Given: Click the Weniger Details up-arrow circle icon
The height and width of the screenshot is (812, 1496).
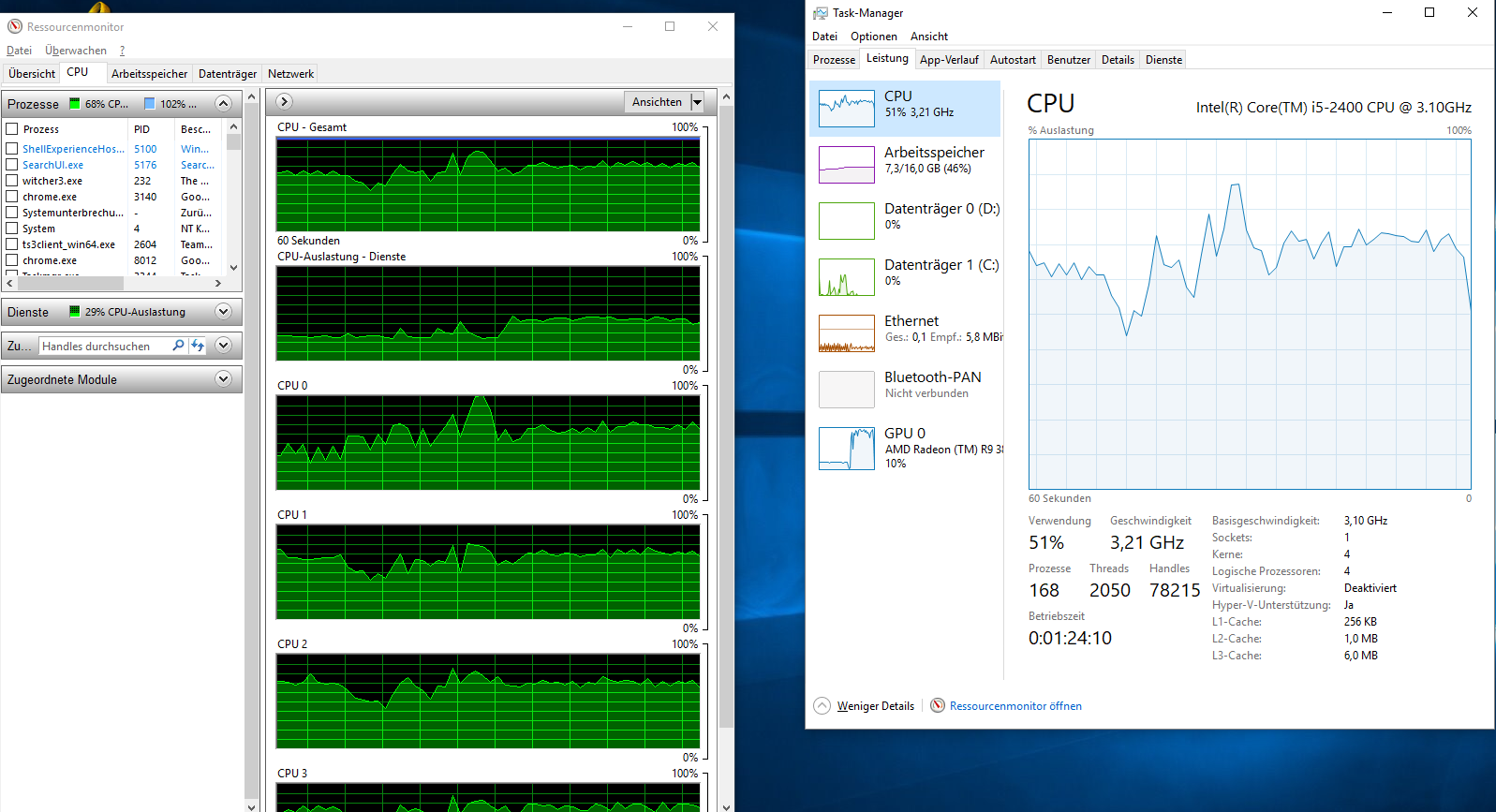Looking at the screenshot, I should [x=822, y=705].
